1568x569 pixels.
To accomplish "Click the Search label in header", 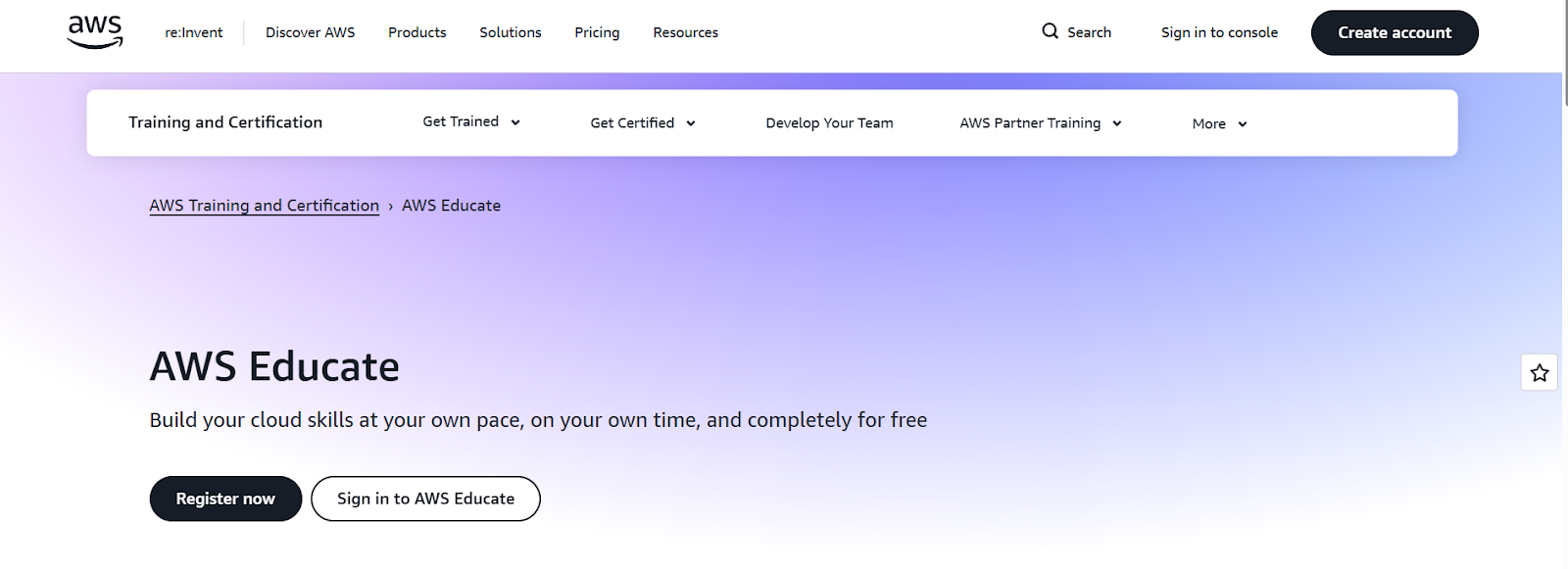I will pos(1090,32).
